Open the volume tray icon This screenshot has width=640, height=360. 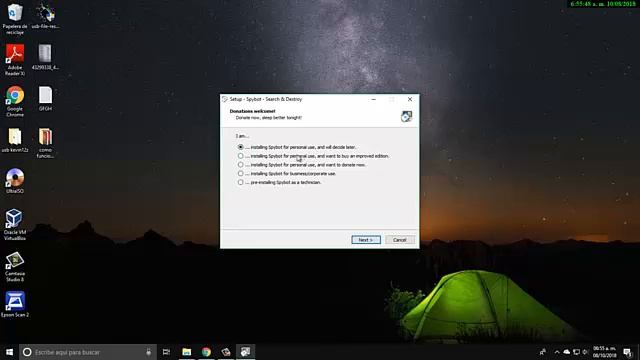pyautogui.click(x=585, y=352)
